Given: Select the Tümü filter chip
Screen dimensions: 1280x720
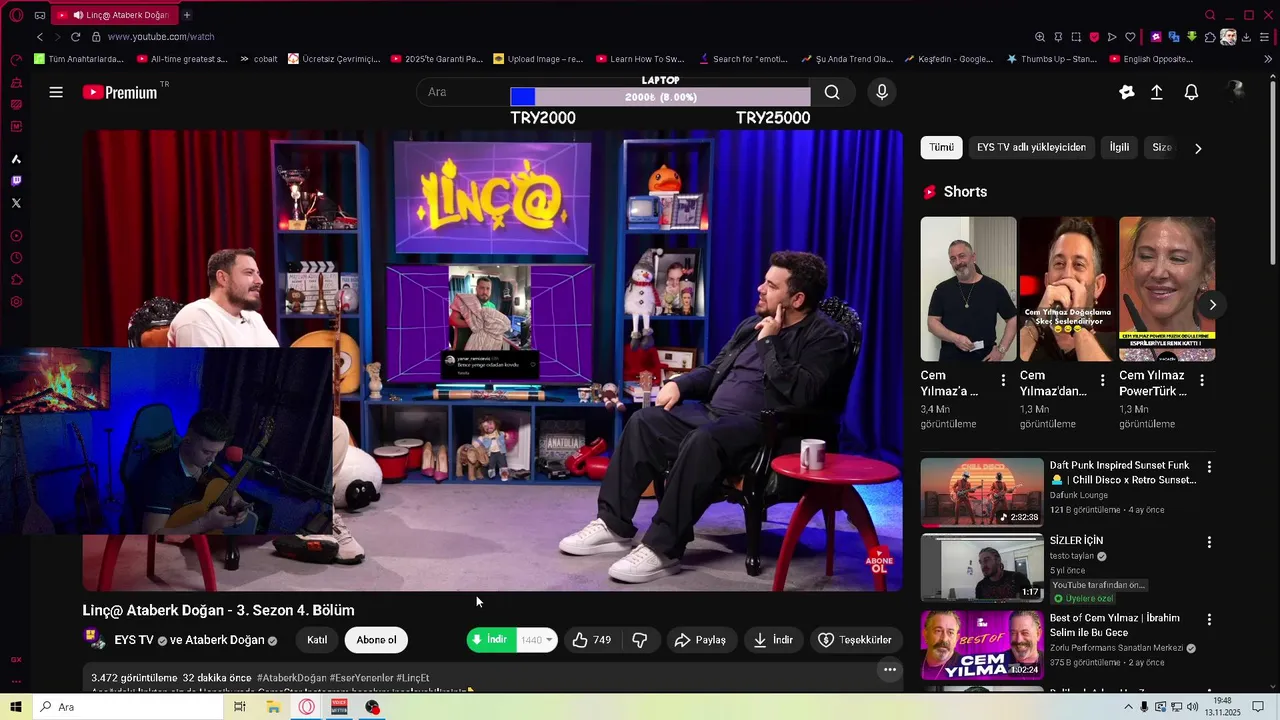Looking at the screenshot, I should click(x=941, y=147).
